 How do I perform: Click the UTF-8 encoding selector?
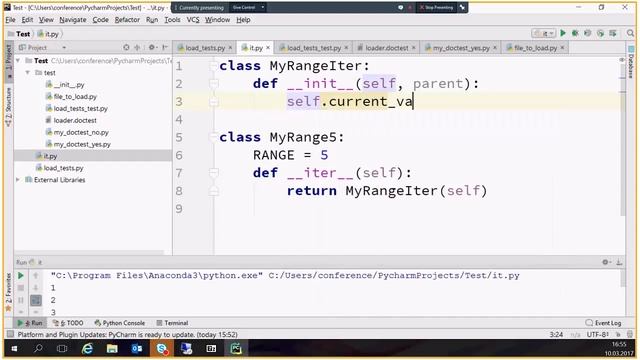point(598,334)
